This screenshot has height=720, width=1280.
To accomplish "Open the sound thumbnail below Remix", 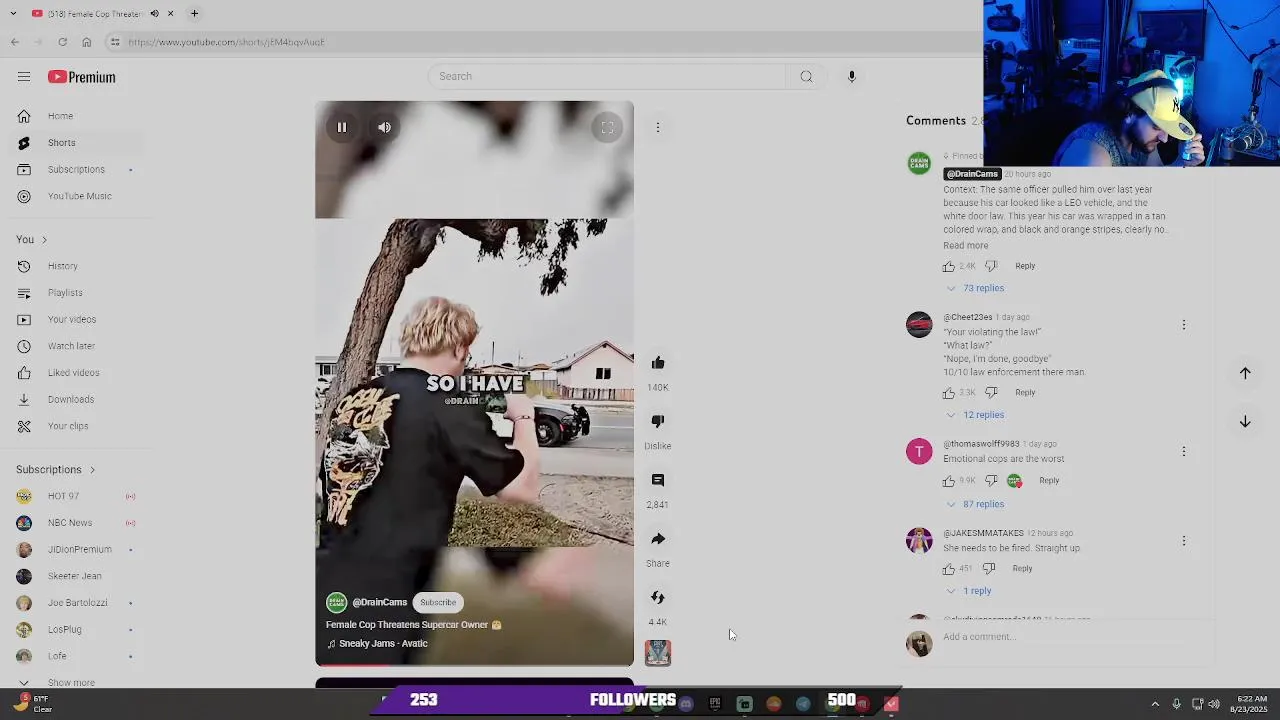I will click(x=658, y=653).
